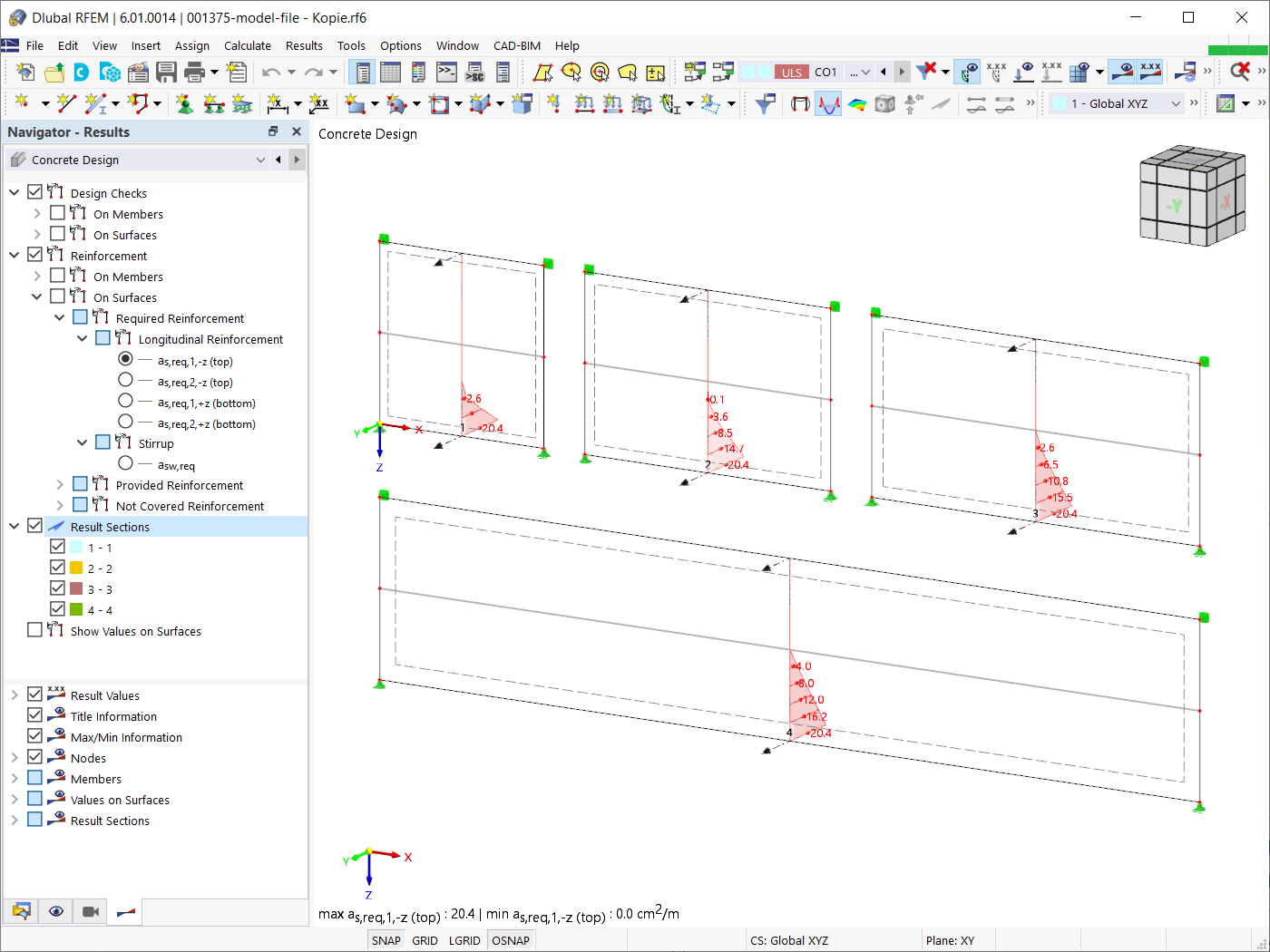Viewport: 1270px width, 952px height.
Task: Select the as,req,2,-z (top) radio button
Action: click(x=125, y=380)
